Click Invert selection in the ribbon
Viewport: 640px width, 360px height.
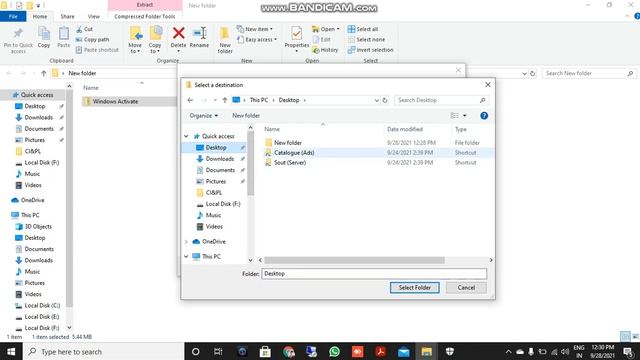tap(371, 50)
